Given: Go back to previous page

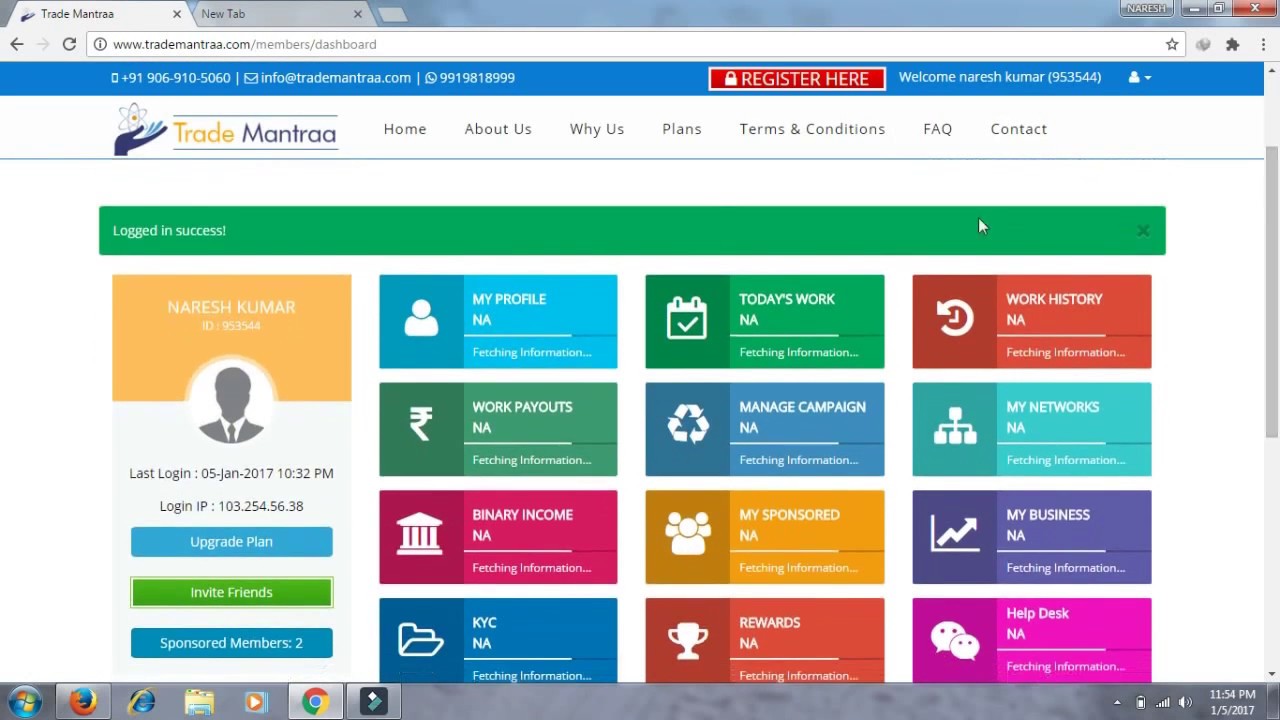Looking at the screenshot, I should click(x=17, y=44).
